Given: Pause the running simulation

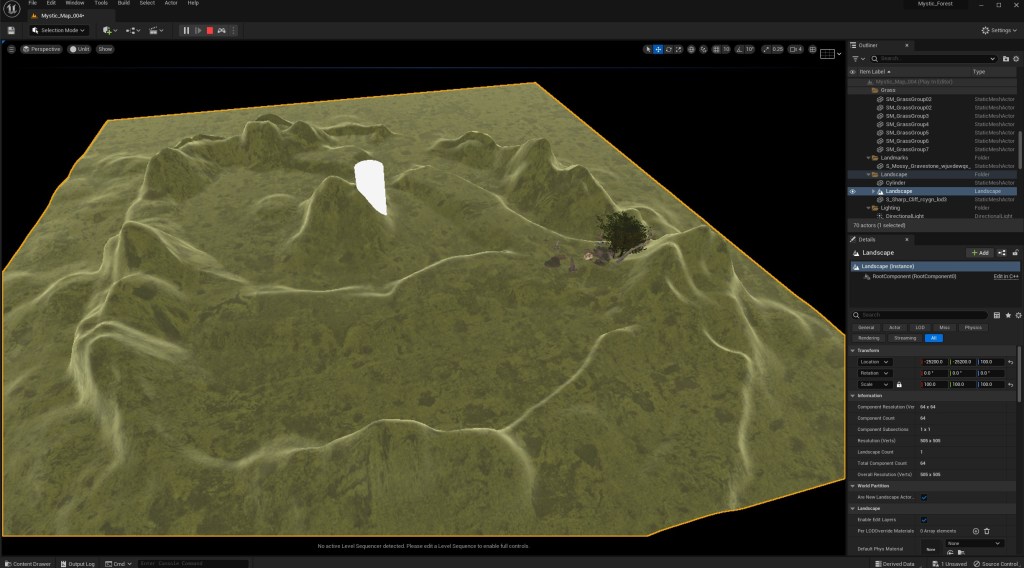Looking at the screenshot, I should (186, 31).
